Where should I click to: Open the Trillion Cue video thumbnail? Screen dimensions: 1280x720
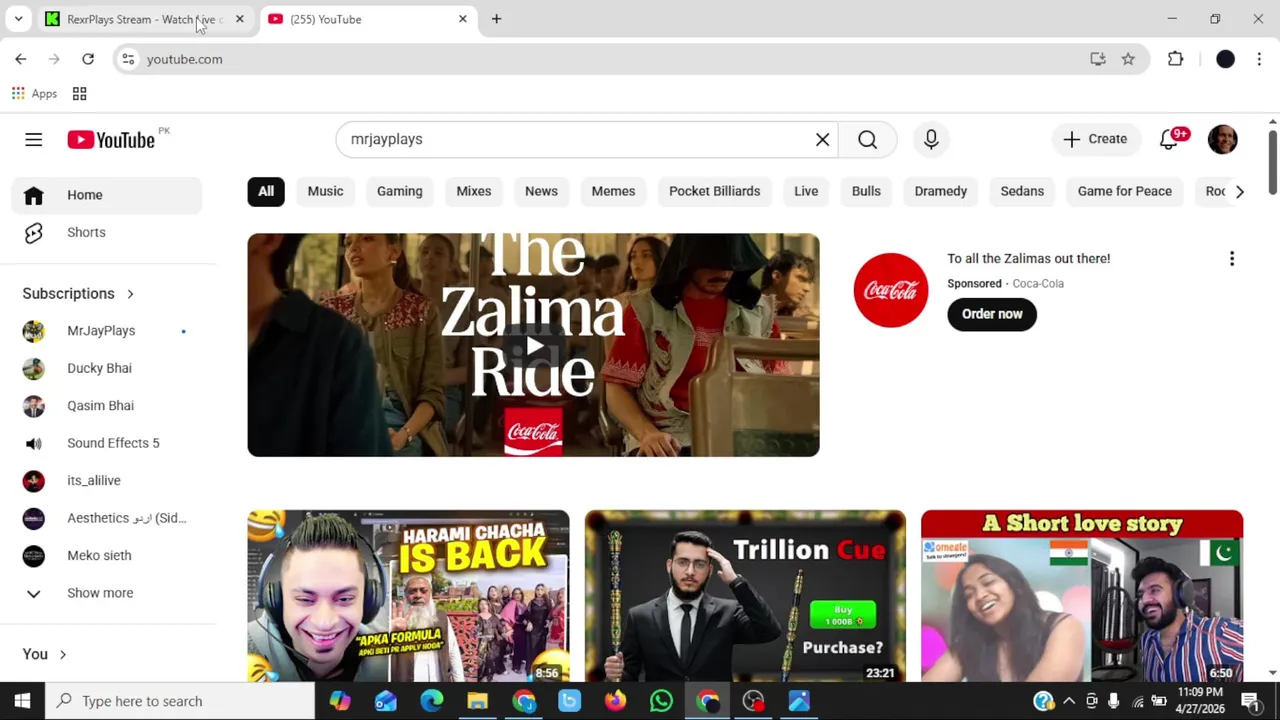tap(745, 596)
